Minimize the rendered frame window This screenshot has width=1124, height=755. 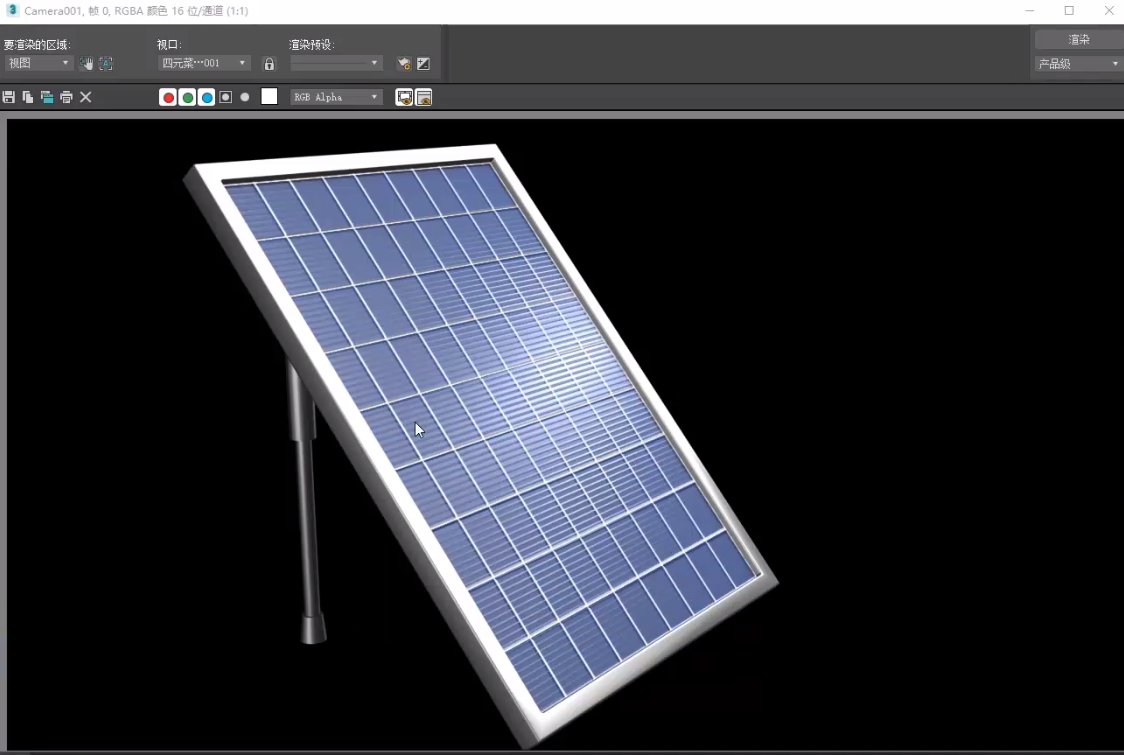click(1029, 11)
